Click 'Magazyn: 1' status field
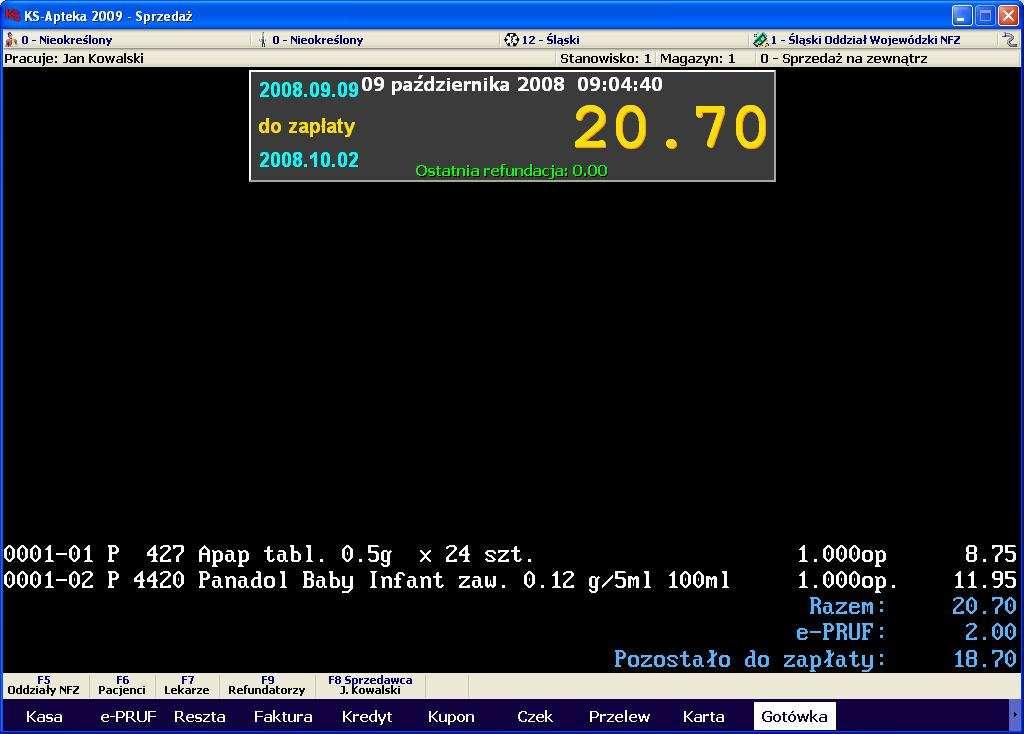 [697, 59]
